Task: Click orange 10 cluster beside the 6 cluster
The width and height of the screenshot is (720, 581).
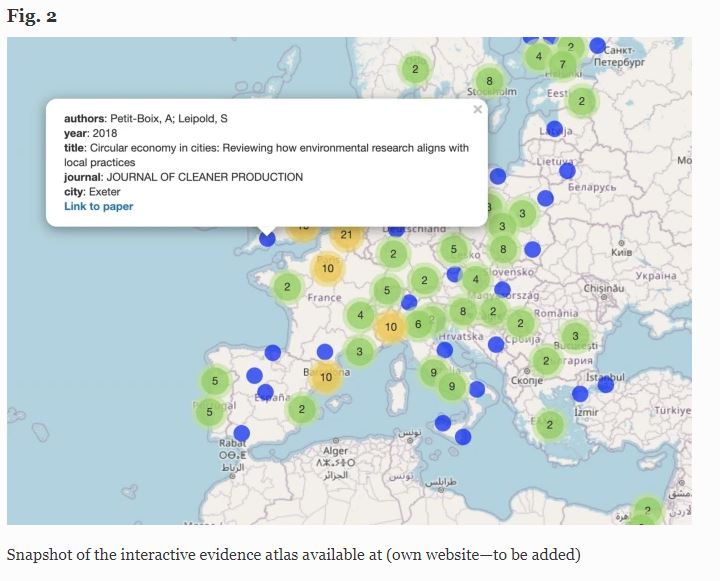Action: (x=391, y=327)
